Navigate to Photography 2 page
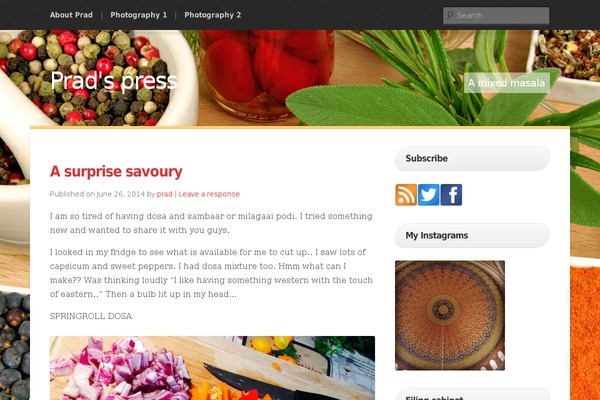Viewport: 600px width, 400px height. (x=213, y=15)
